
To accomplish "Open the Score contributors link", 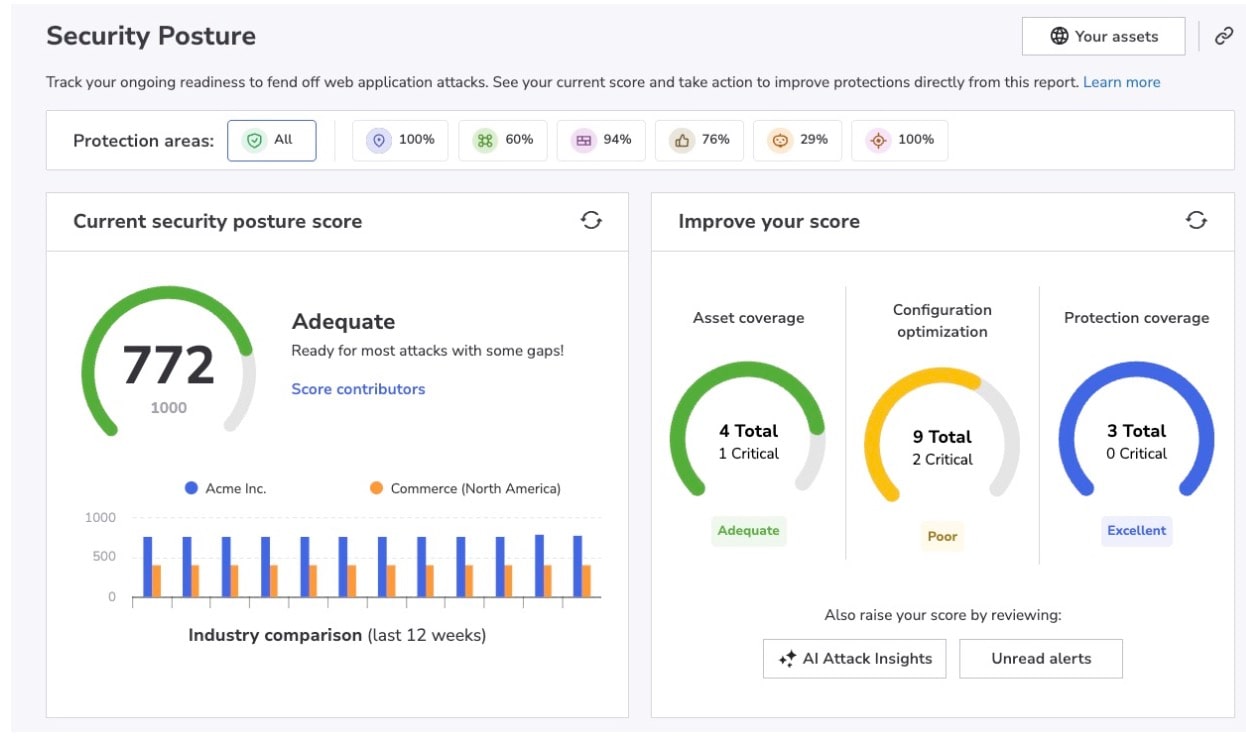I will (x=358, y=389).
